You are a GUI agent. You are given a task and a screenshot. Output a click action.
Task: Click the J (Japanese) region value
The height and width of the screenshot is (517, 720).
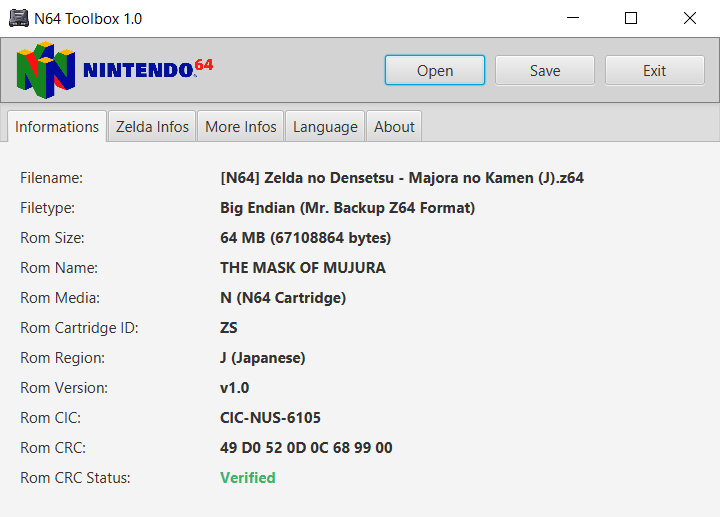point(263,358)
